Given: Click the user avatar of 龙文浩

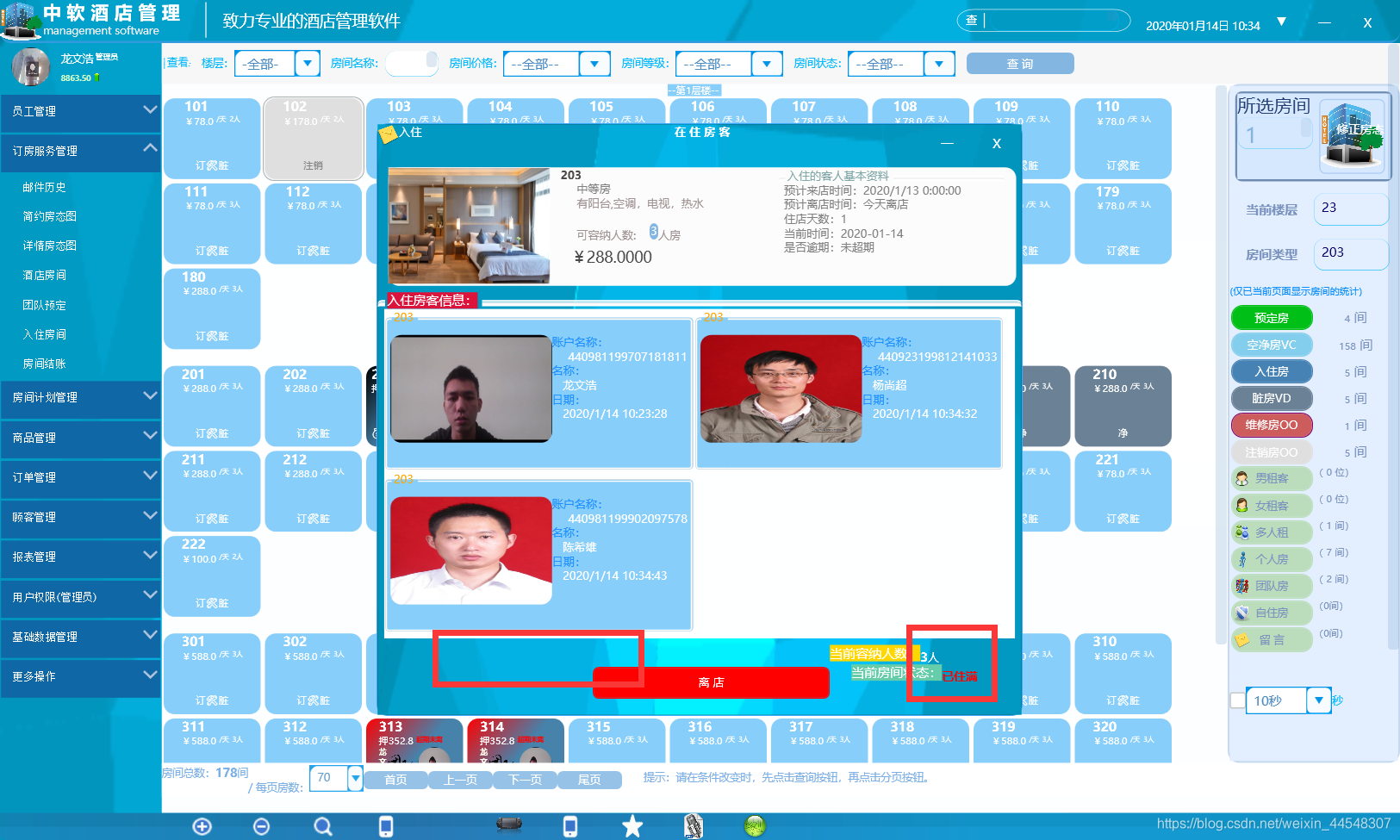Looking at the screenshot, I should tap(31, 67).
